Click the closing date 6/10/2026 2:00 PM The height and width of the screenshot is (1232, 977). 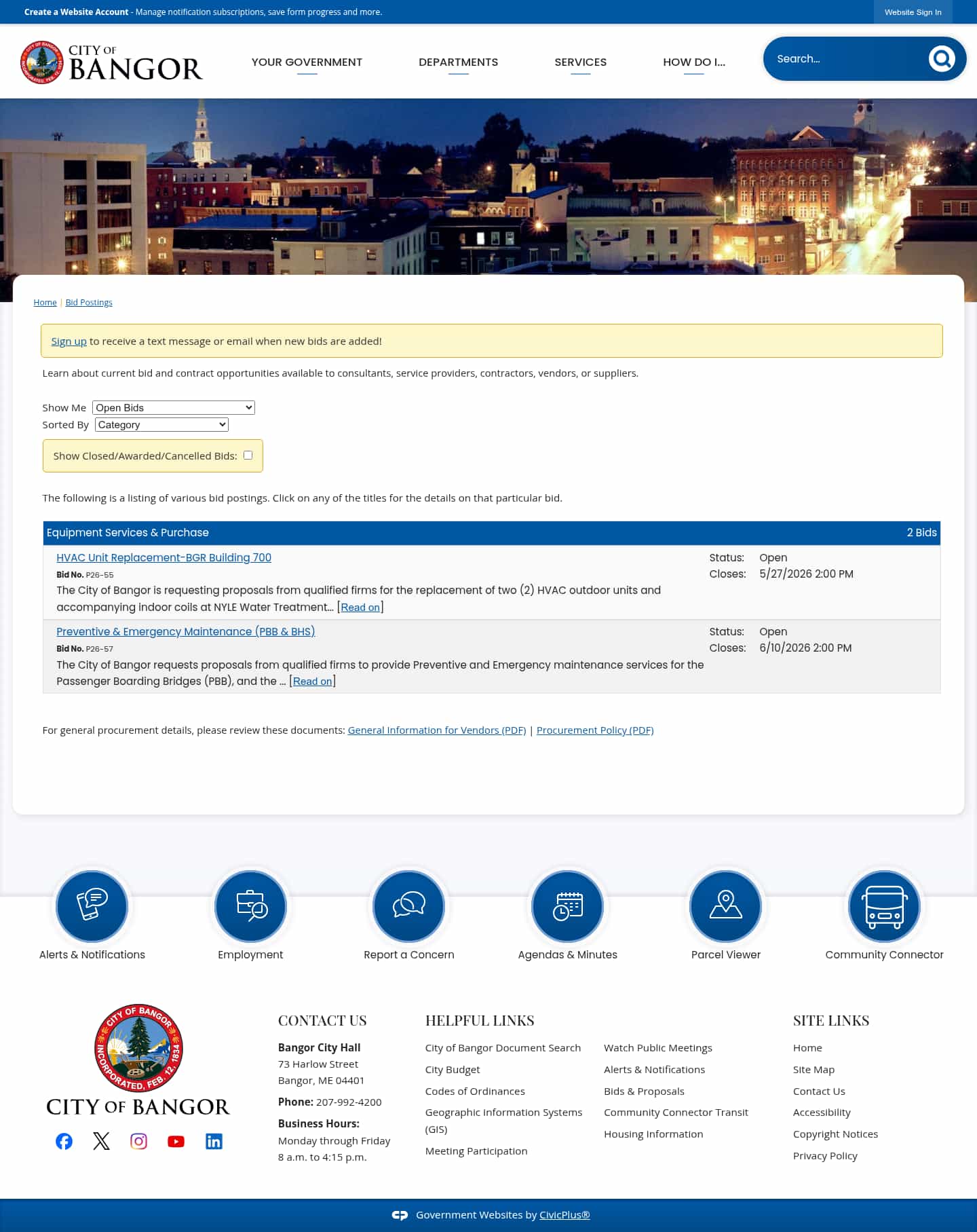[805, 648]
